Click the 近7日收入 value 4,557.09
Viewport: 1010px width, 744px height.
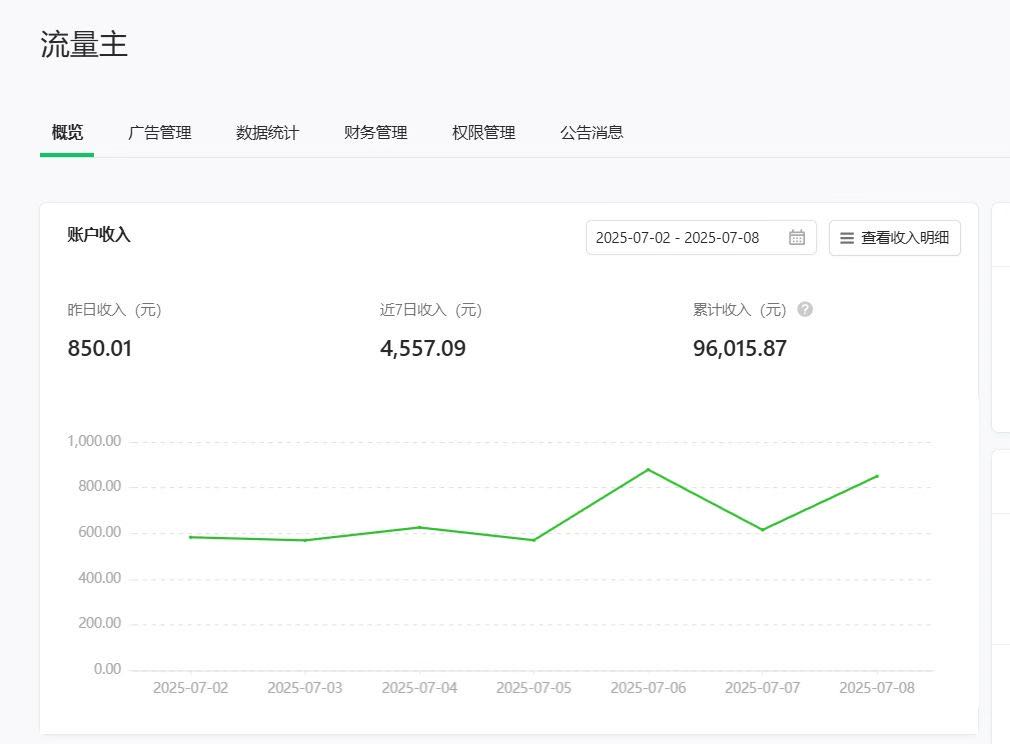pos(423,348)
